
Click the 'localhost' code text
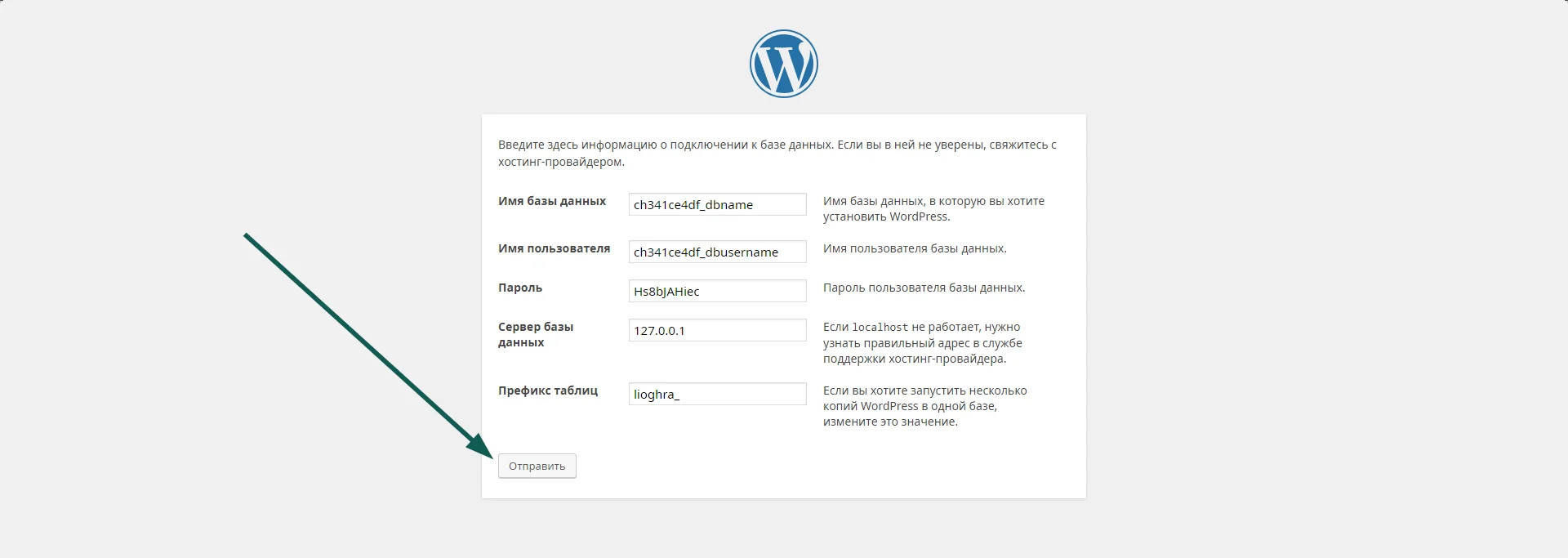click(880, 328)
